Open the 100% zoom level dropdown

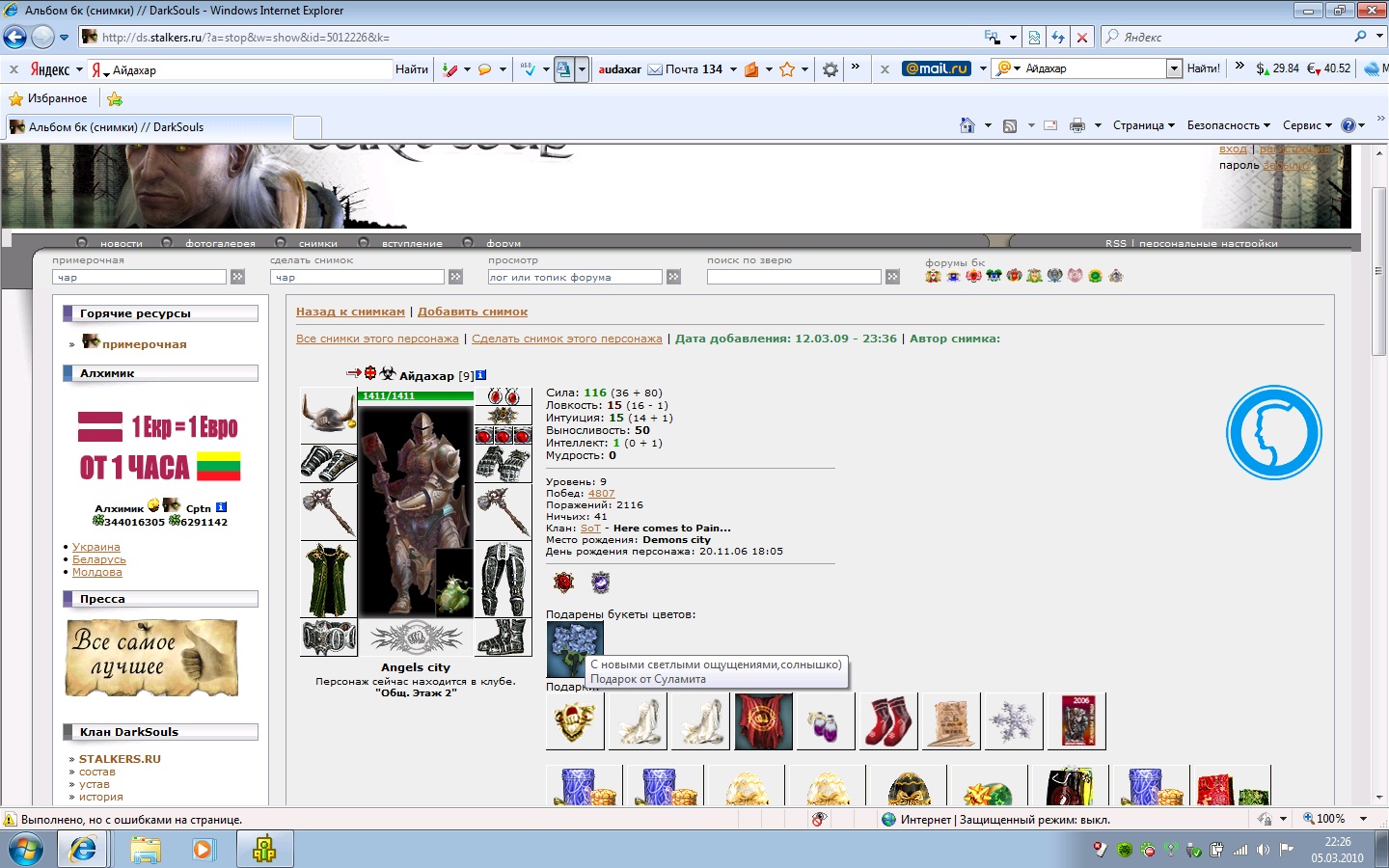tap(1363, 819)
